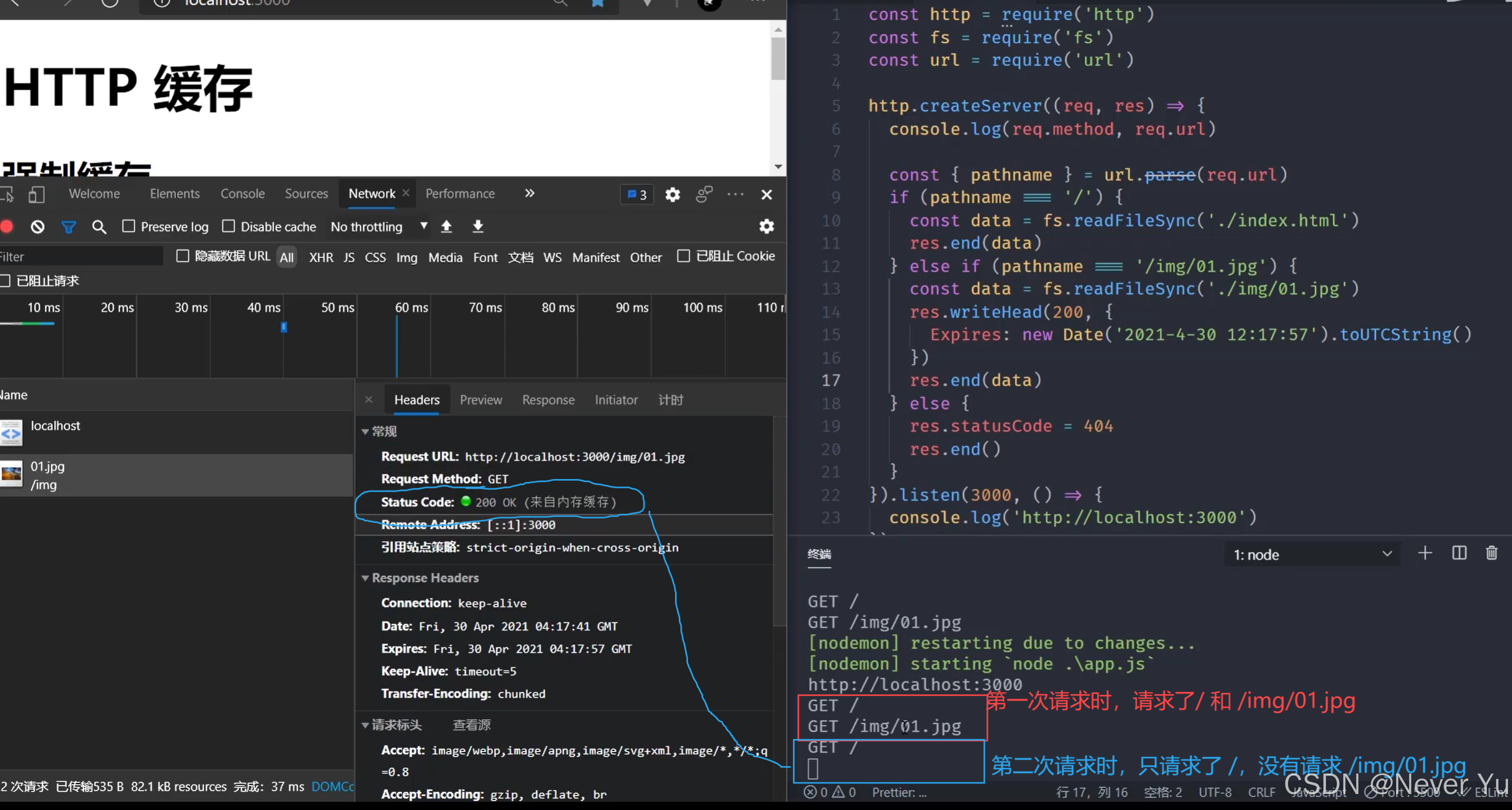
Task: Open DevTools settings gear icon
Action: (673, 194)
